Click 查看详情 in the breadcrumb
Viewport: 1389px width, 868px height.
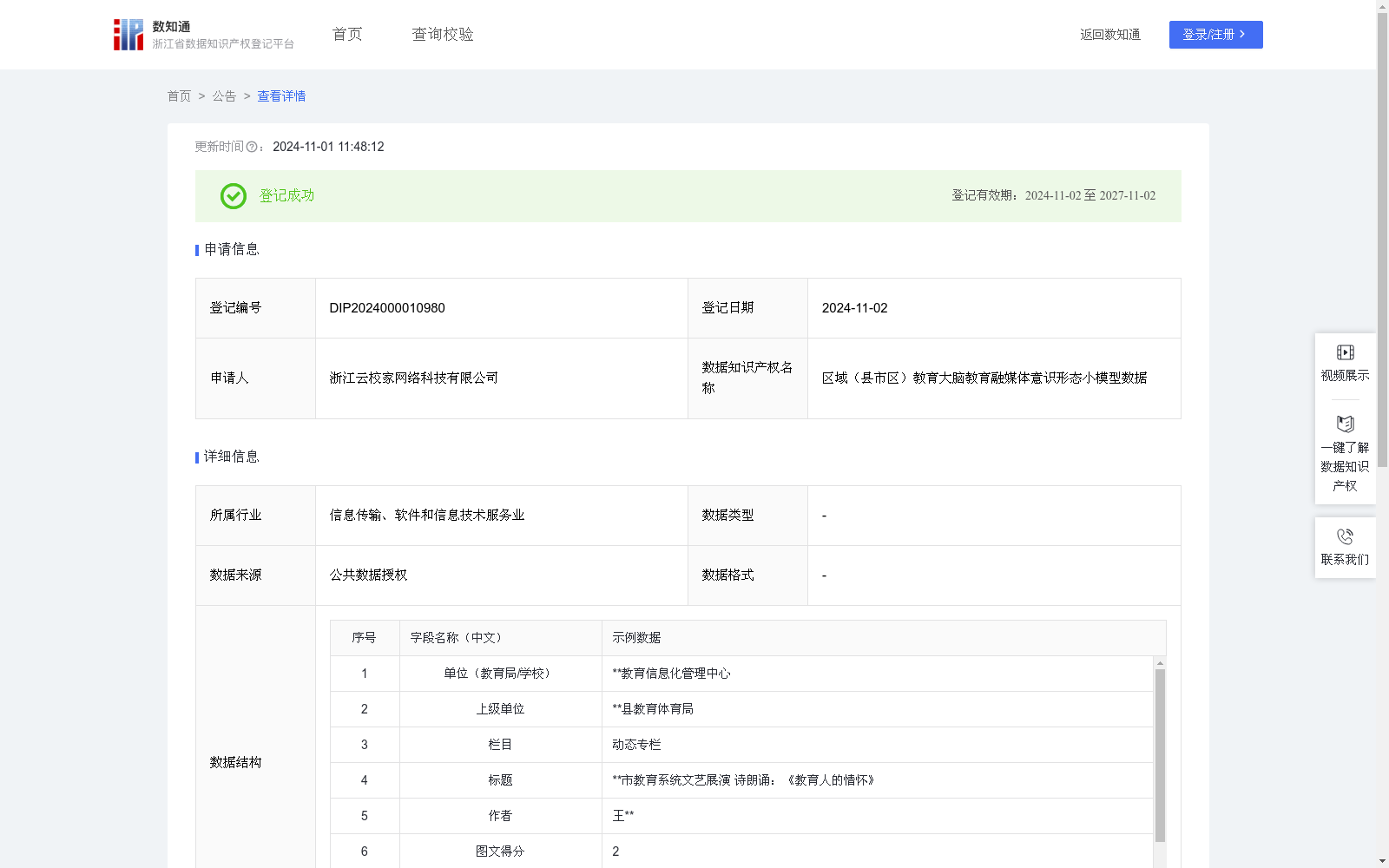281,96
